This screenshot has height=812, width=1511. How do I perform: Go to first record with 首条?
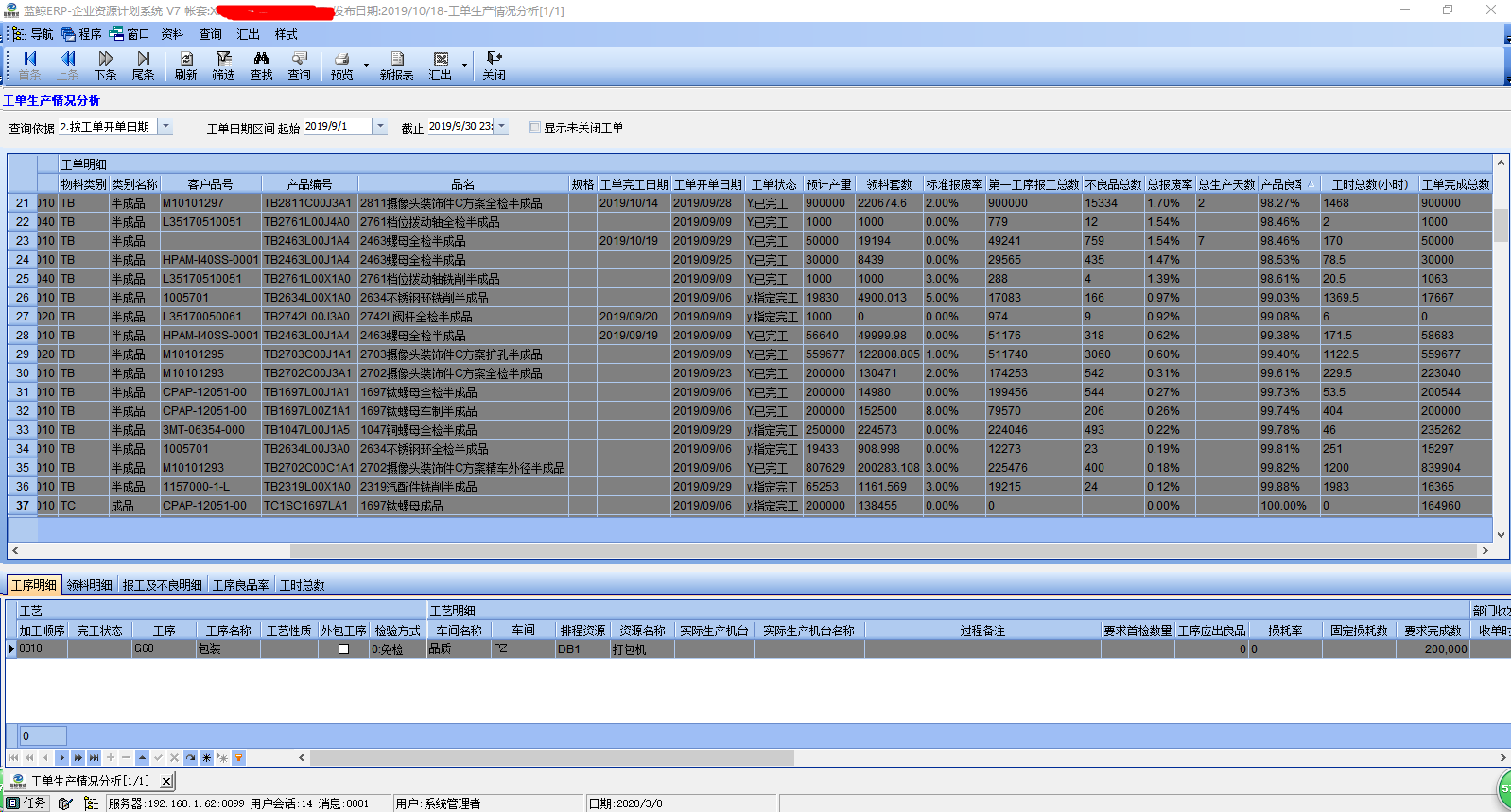point(29,65)
